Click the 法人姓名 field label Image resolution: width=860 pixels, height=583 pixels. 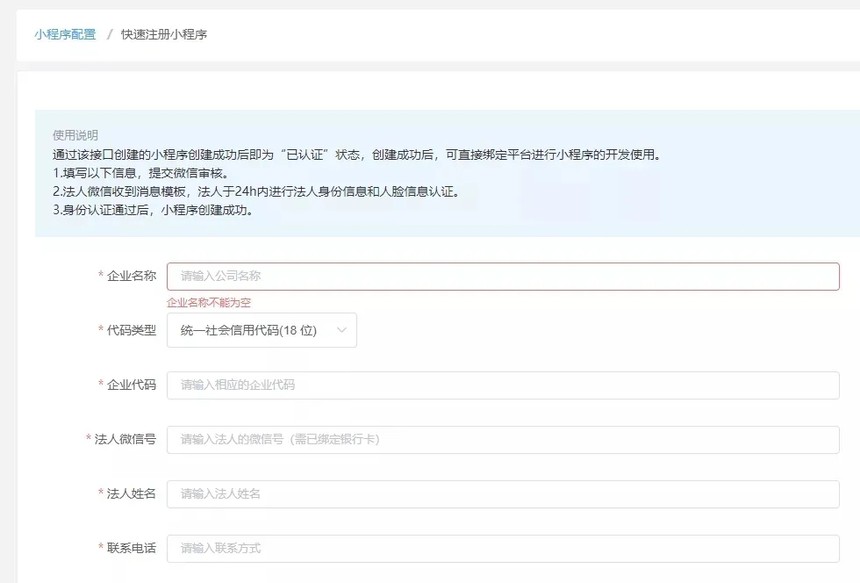pyautogui.click(x=131, y=494)
